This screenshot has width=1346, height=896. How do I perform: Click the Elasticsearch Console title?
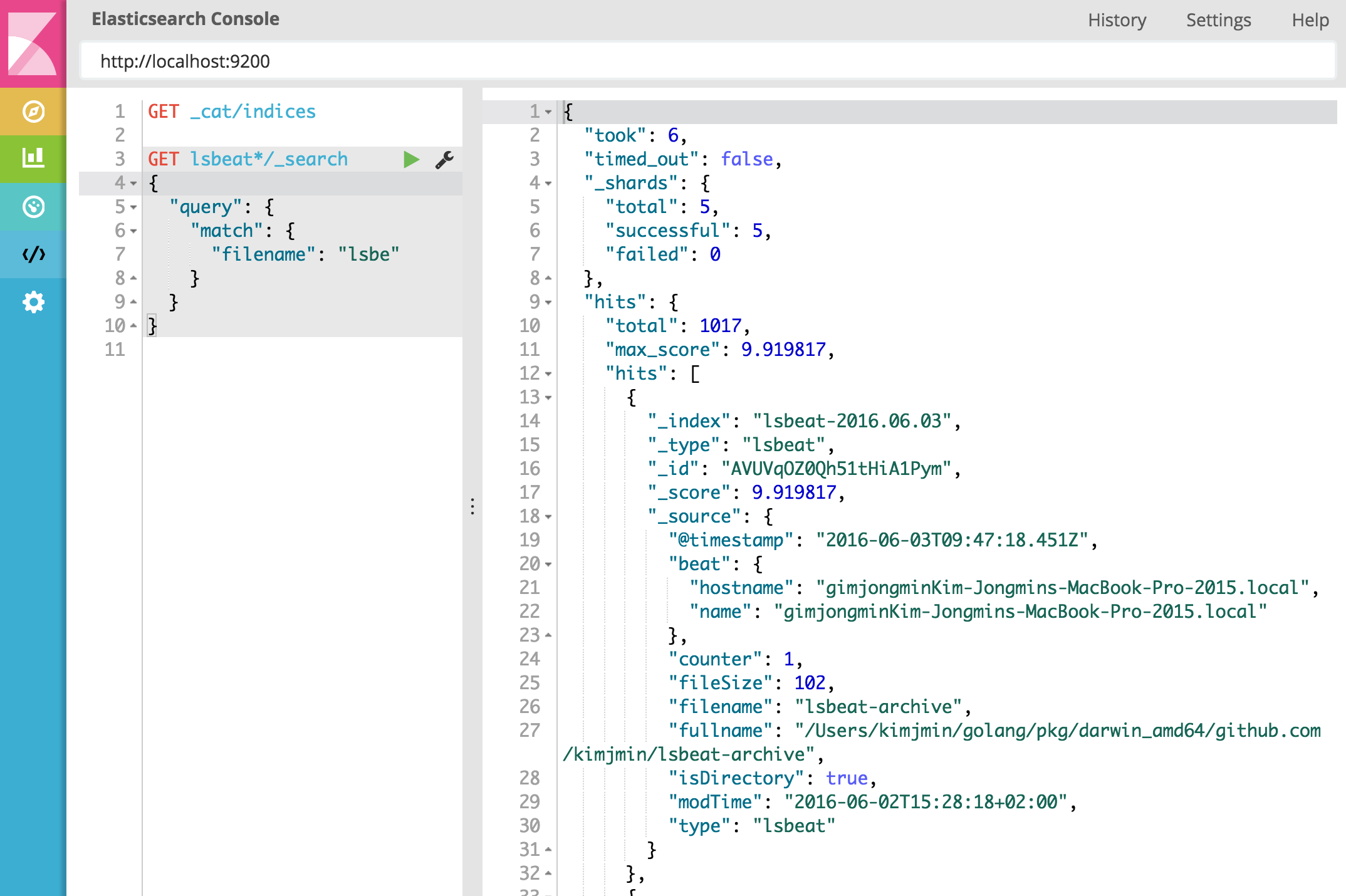185,19
